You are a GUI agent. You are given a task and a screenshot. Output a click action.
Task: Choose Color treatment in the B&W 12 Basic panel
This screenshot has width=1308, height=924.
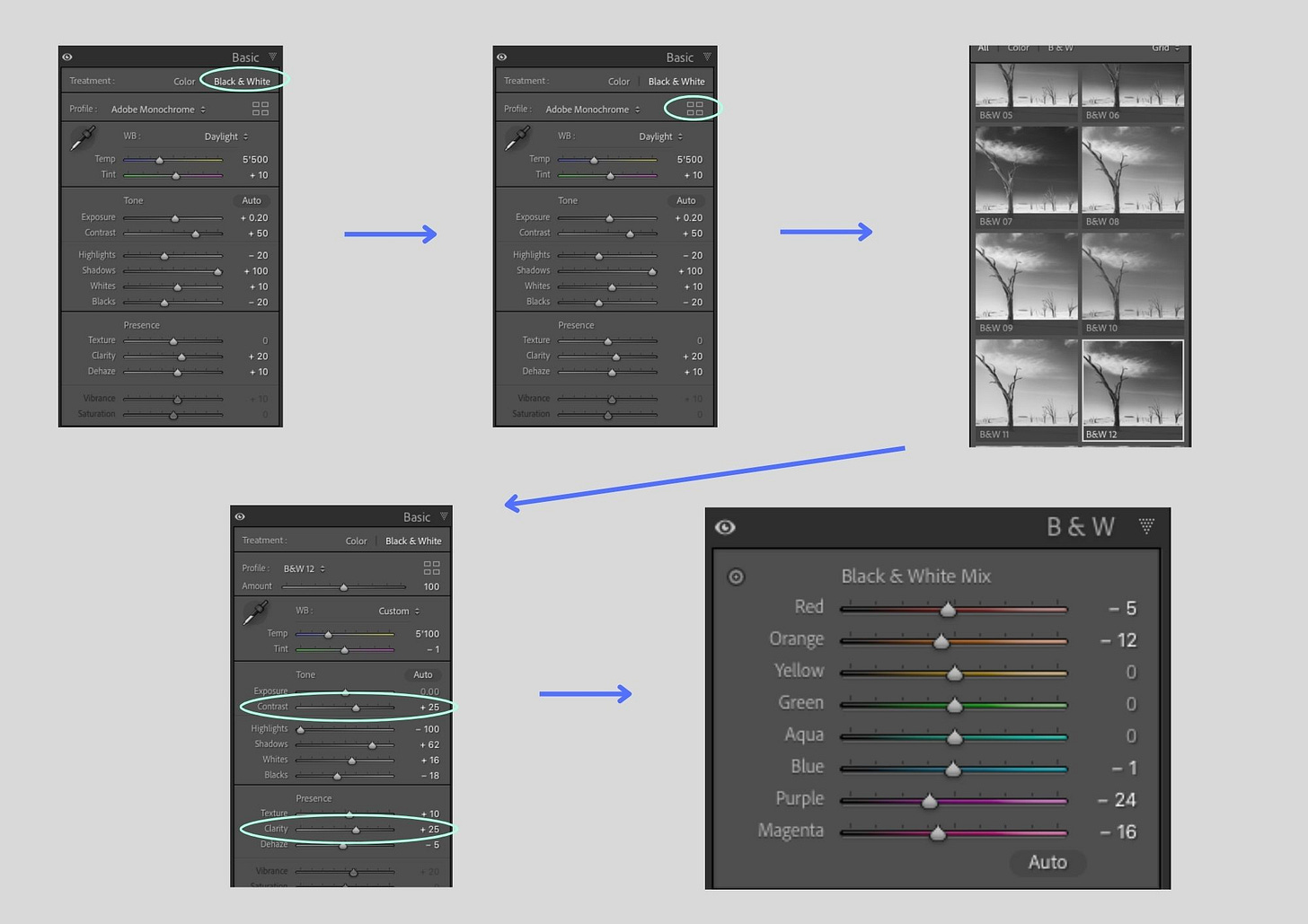pyautogui.click(x=356, y=541)
